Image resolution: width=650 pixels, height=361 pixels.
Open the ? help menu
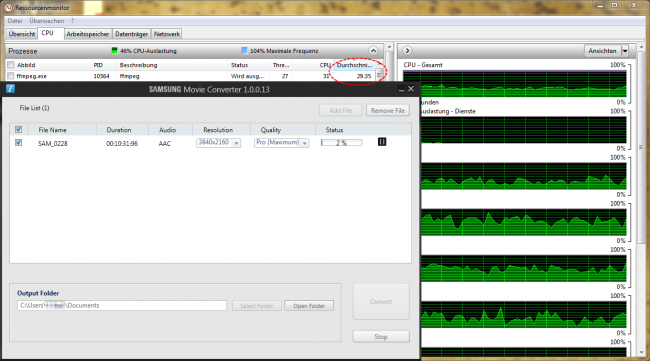[x=73, y=21]
